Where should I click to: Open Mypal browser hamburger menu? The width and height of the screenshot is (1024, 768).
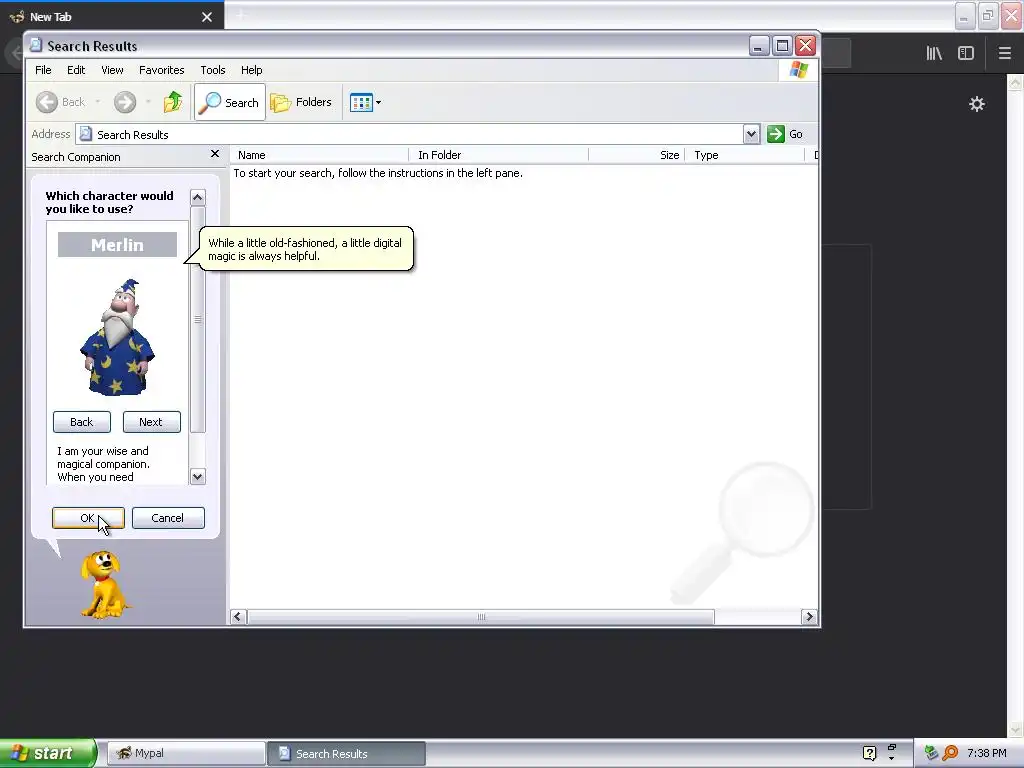(1005, 53)
